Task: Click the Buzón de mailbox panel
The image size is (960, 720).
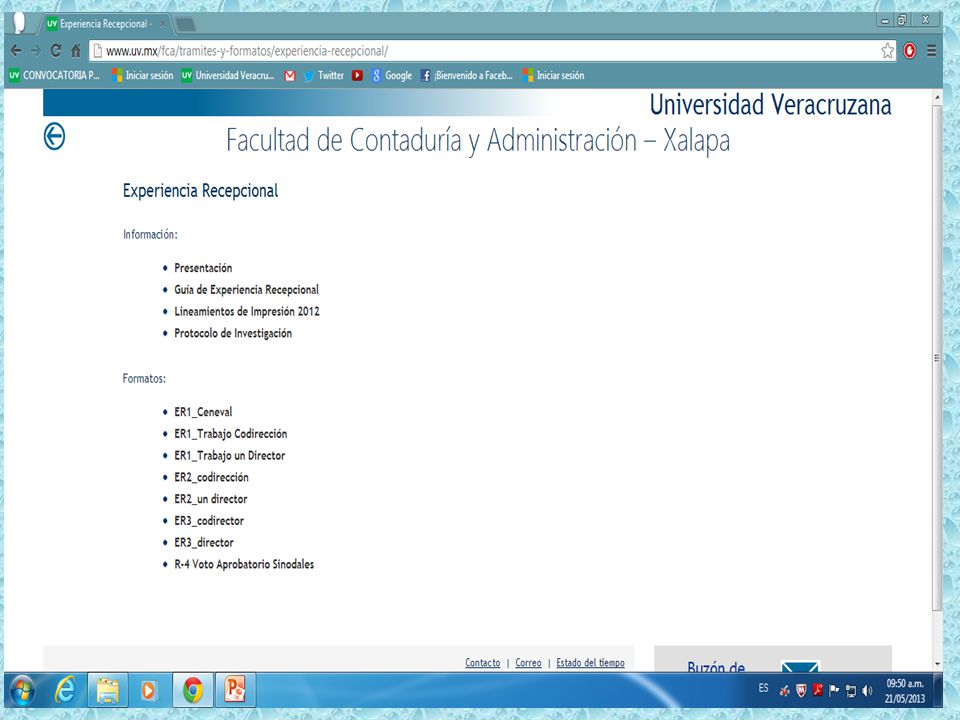Action: 773,658
